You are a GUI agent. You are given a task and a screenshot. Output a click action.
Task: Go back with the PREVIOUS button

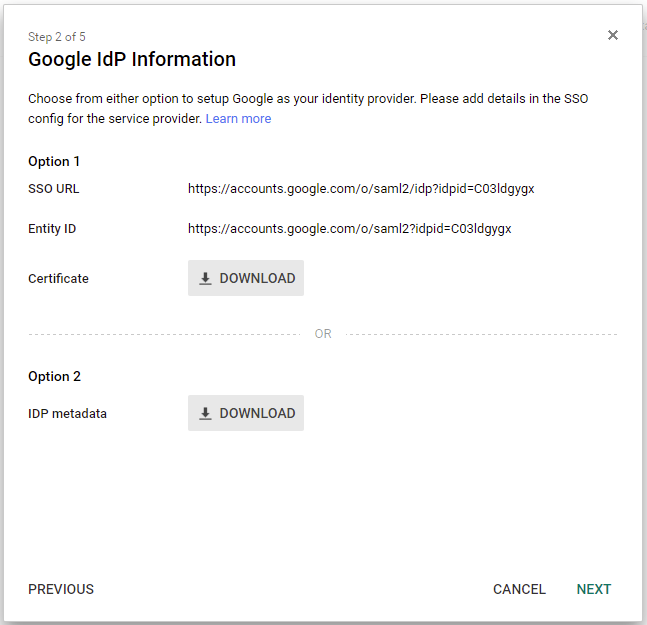[61, 589]
